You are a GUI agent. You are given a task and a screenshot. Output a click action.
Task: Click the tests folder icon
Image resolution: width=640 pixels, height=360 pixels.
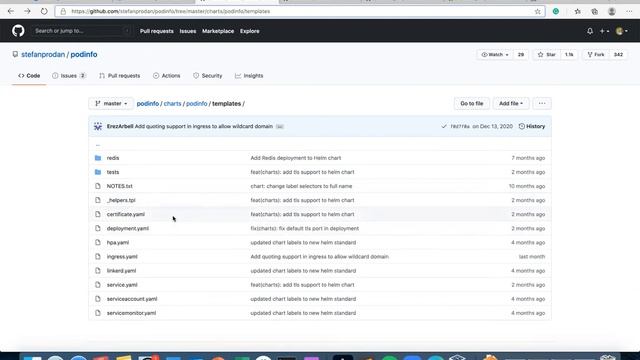[98, 172]
